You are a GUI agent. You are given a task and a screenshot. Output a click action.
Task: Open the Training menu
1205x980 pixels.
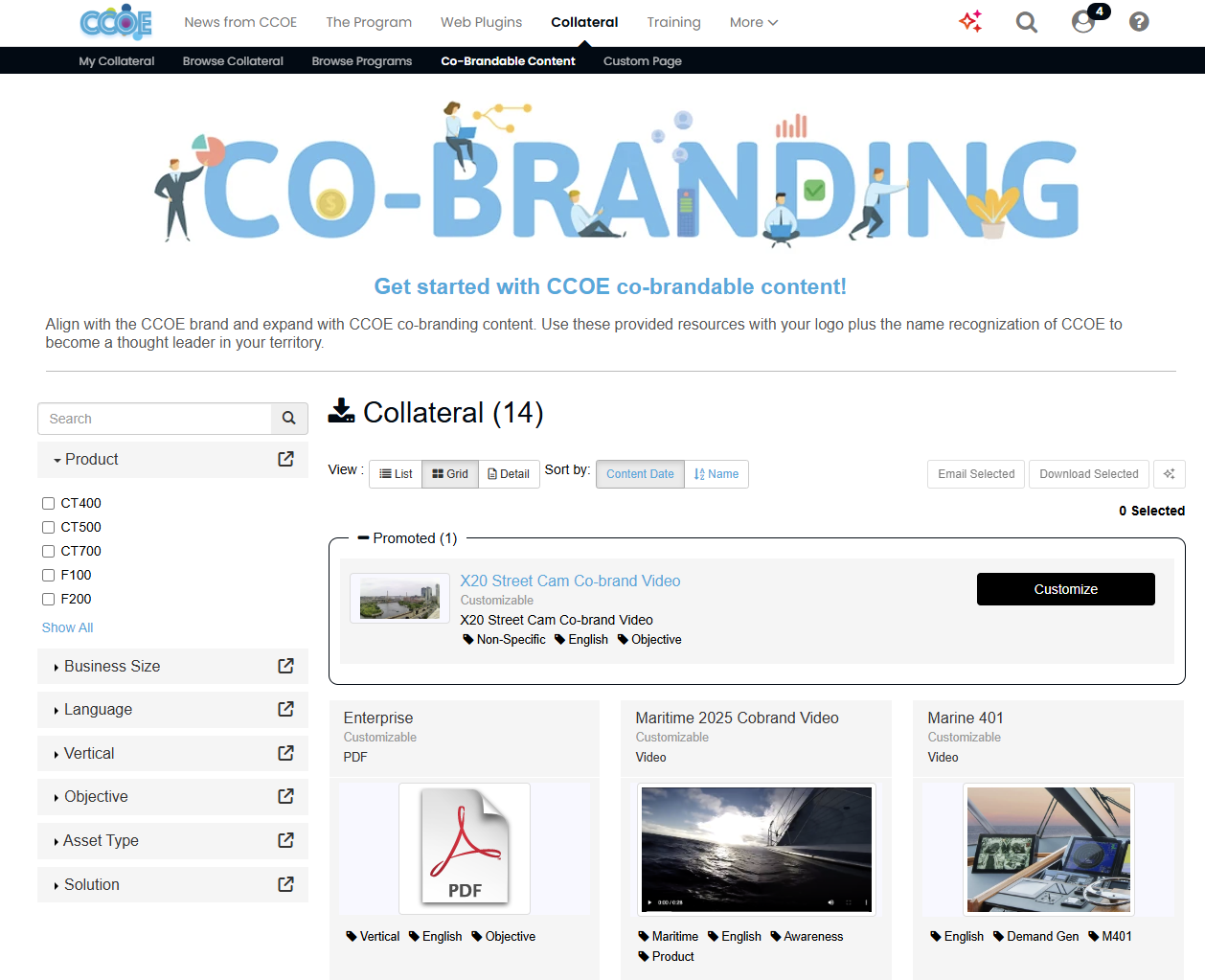tap(673, 22)
